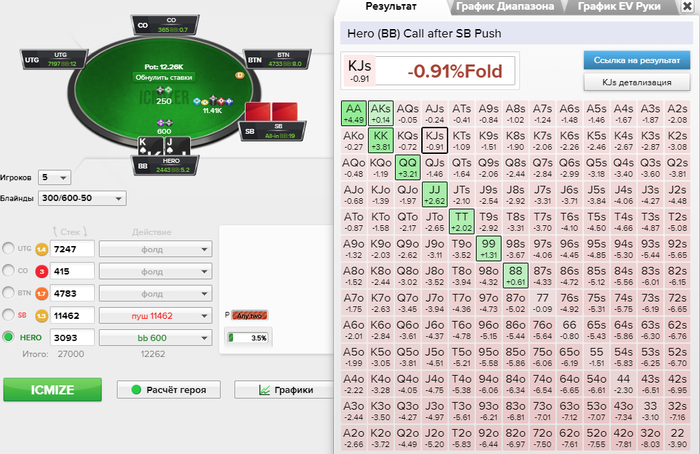Open the Блайнды 300/600-50 dropdown
This screenshot has height=454, width=700.
click(82, 198)
